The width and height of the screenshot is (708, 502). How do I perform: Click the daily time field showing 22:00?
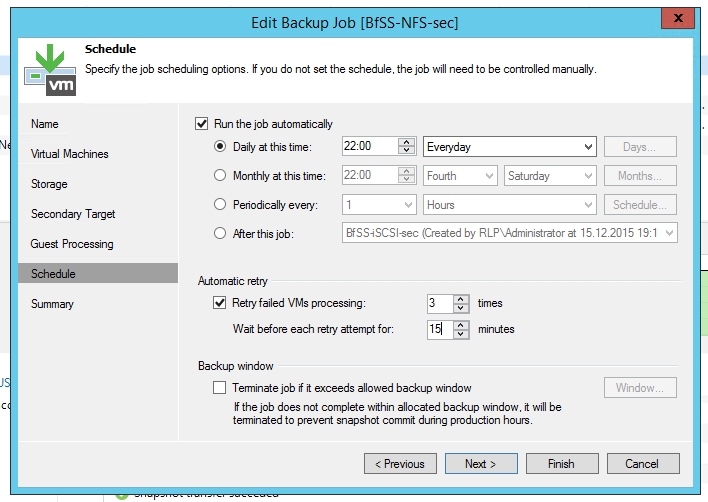click(x=368, y=147)
